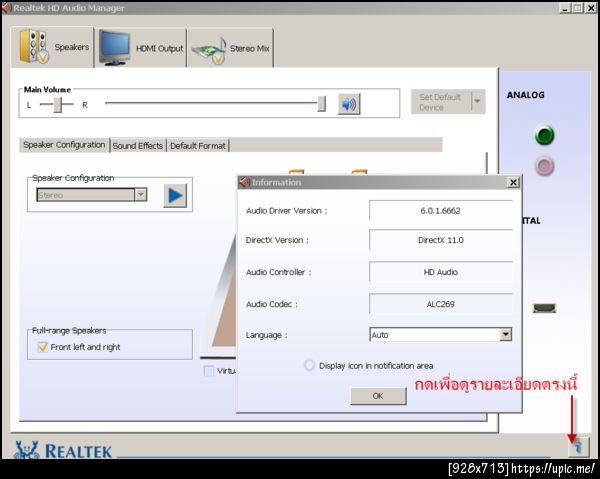Minimize the Realtek HD Audio Manager window
This screenshot has height=479, width=600.
[x=566, y=8]
